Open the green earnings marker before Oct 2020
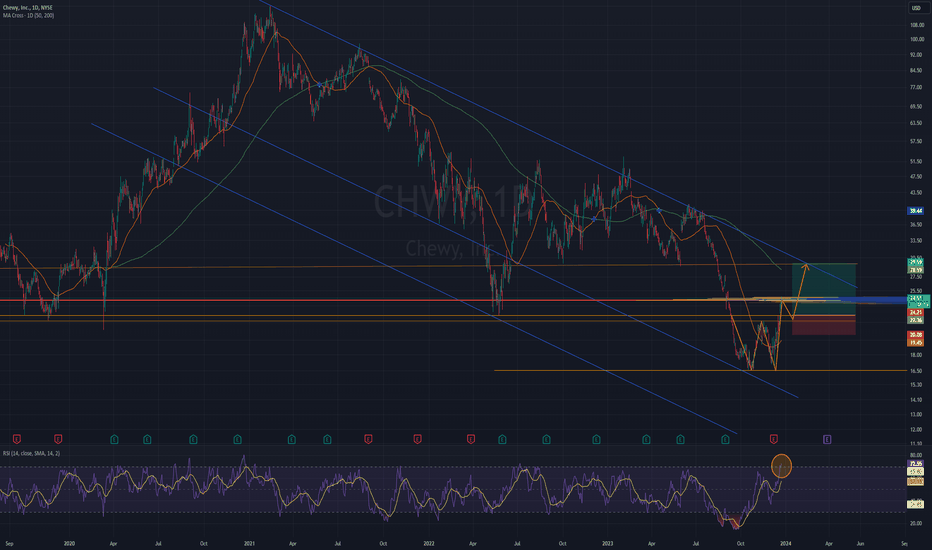This screenshot has width=932, height=550. pyautogui.click(x=193, y=439)
